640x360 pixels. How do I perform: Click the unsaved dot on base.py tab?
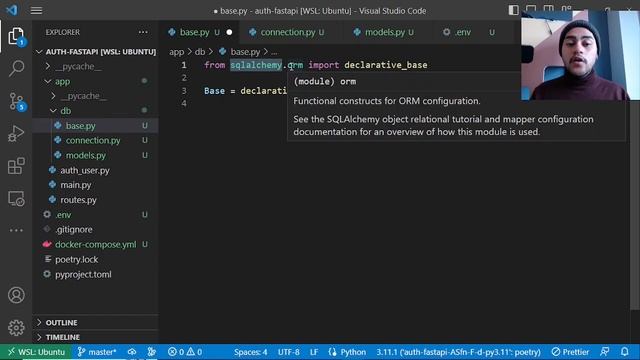[229, 32]
